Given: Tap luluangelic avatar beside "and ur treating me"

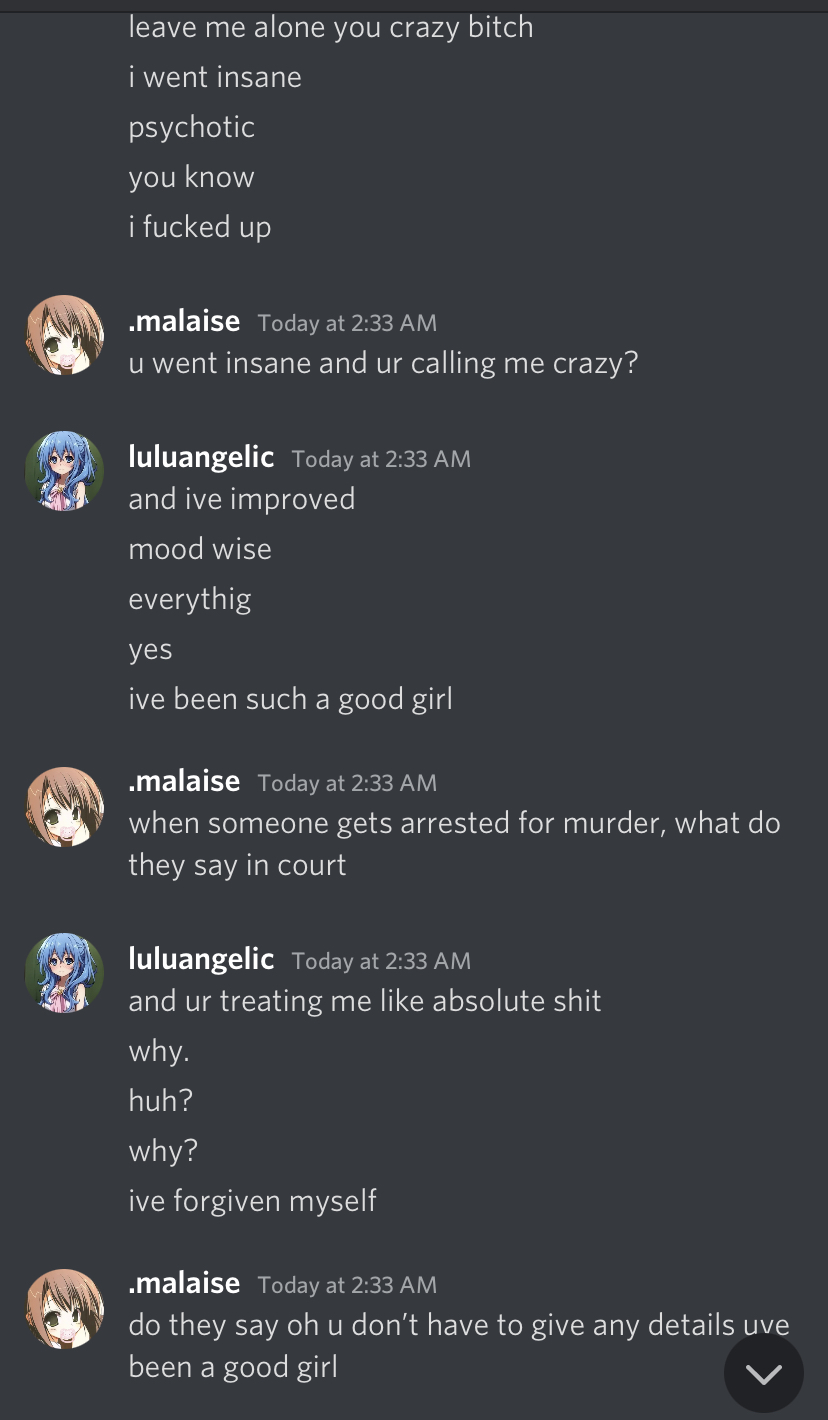Looking at the screenshot, I should click(65, 973).
